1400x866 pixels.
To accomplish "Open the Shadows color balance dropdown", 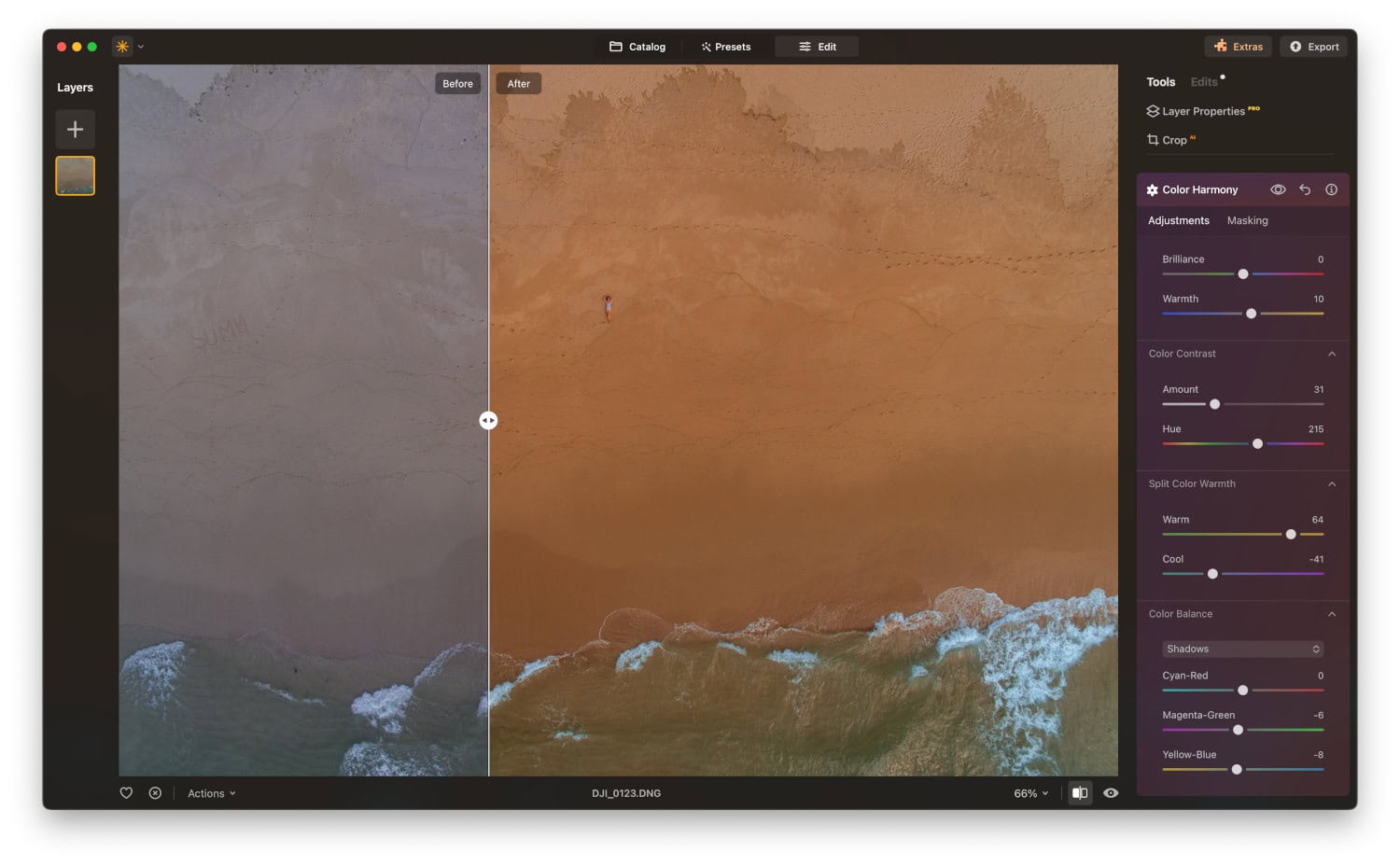I will [x=1242, y=648].
